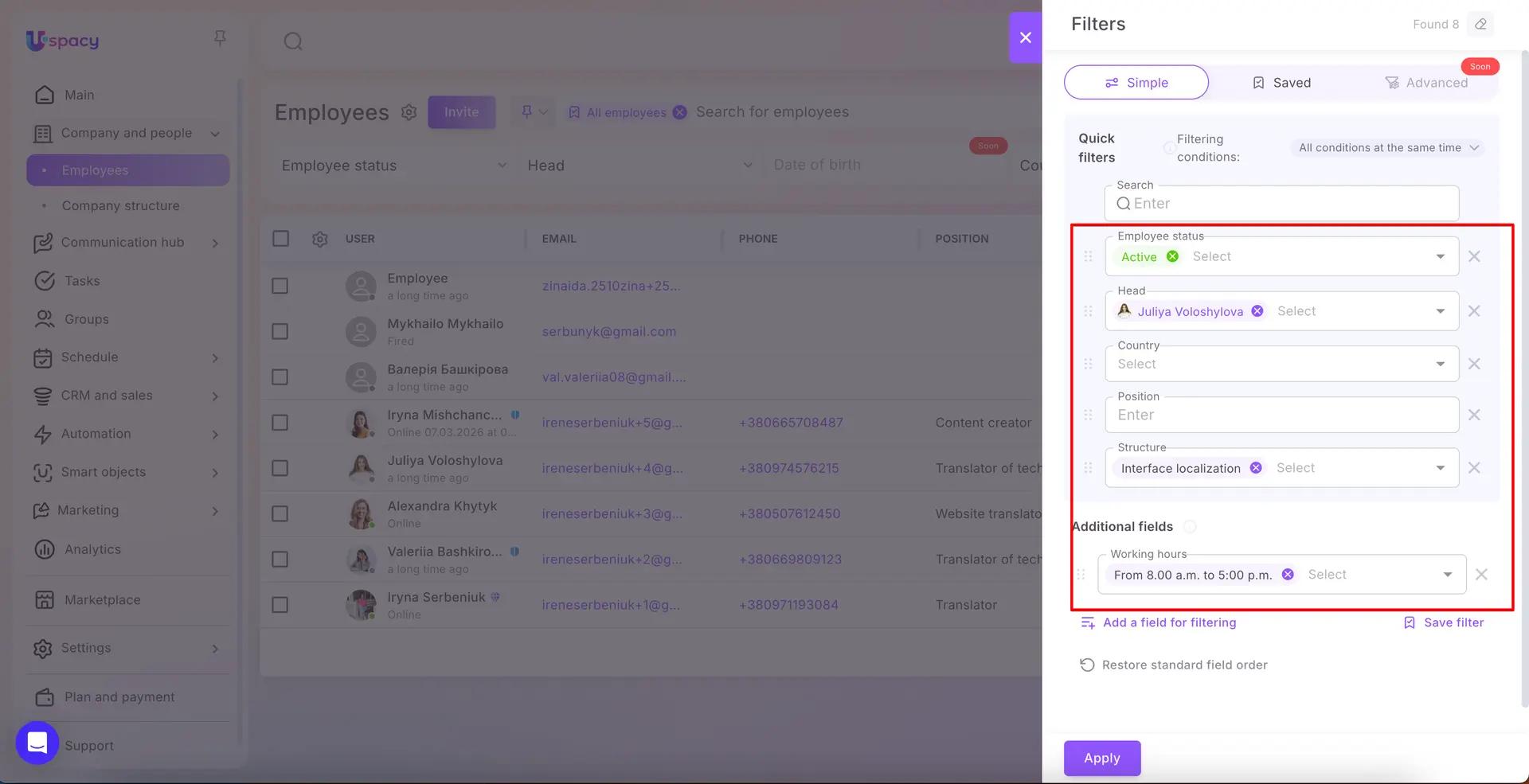Open the global search magnifier icon
This screenshot has width=1529, height=784.
click(293, 41)
